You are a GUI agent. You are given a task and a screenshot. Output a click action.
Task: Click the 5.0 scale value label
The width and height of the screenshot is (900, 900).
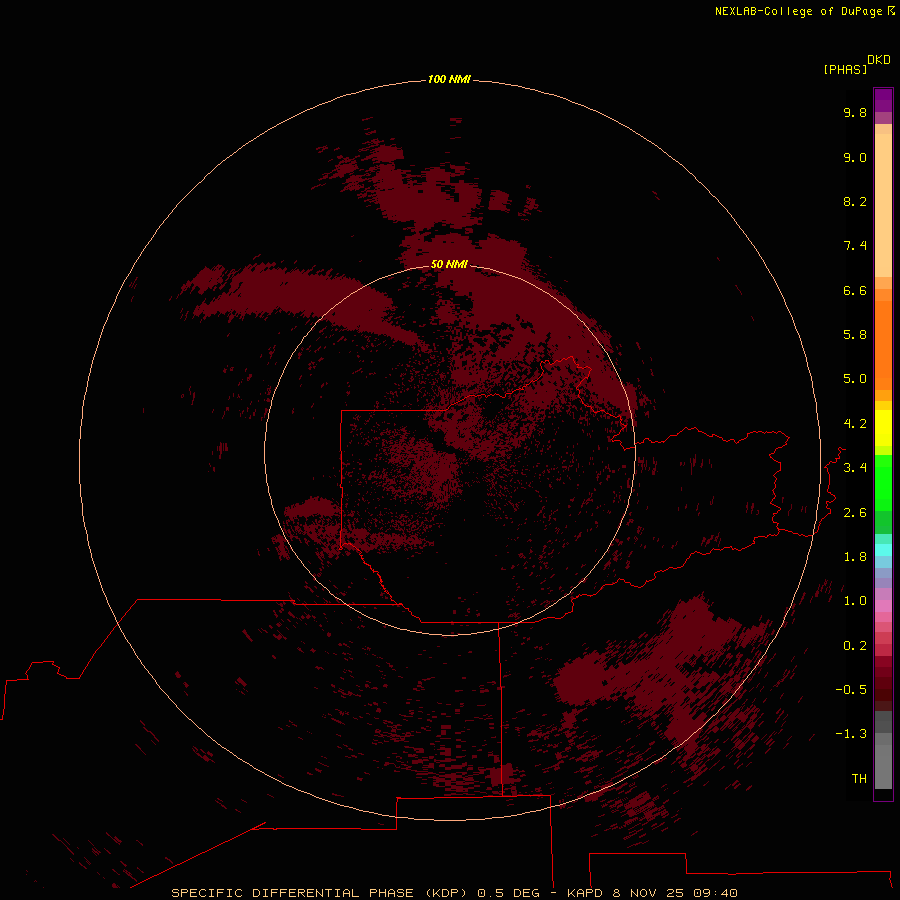[x=855, y=379]
